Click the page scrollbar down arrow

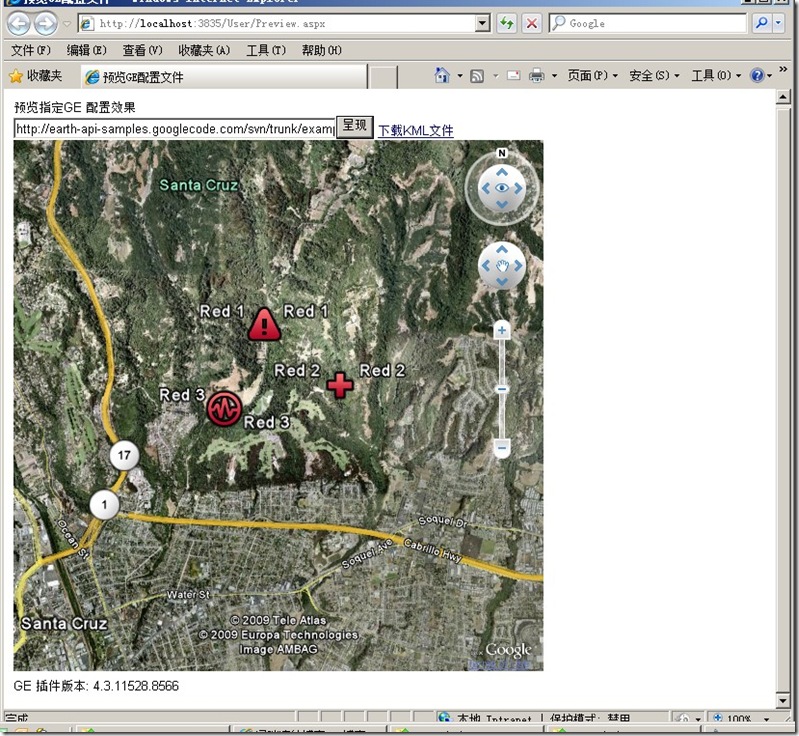click(783, 700)
